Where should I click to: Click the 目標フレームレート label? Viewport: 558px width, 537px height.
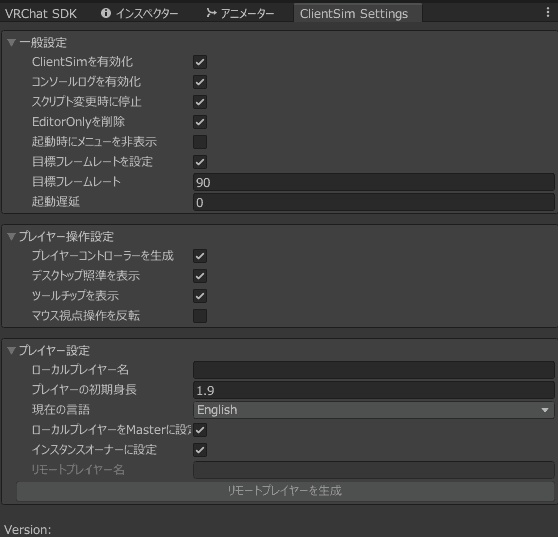77,182
